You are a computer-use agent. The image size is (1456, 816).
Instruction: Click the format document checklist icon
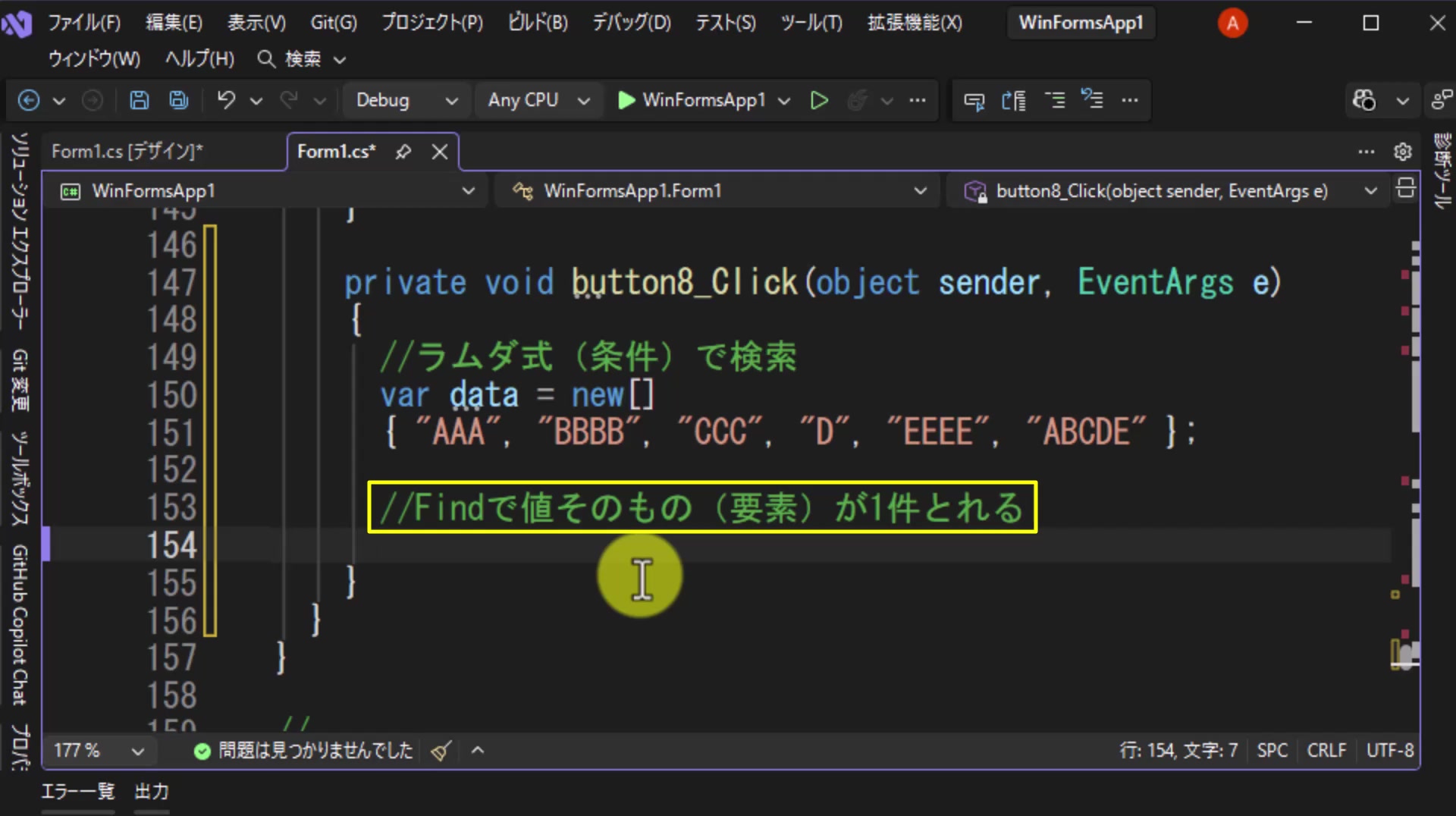tap(1092, 99)
